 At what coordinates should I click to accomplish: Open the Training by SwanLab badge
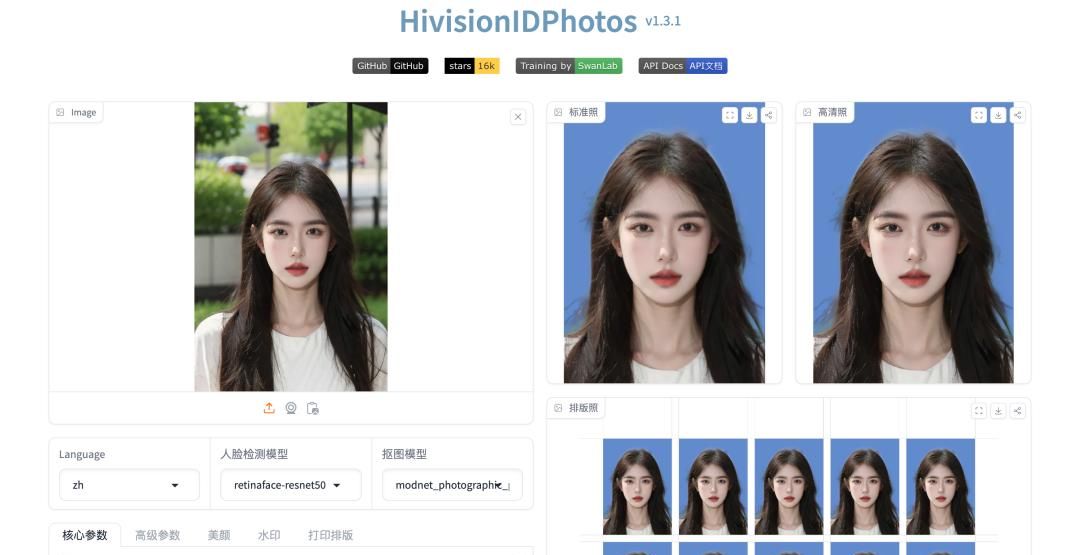[x=569, y=66]
